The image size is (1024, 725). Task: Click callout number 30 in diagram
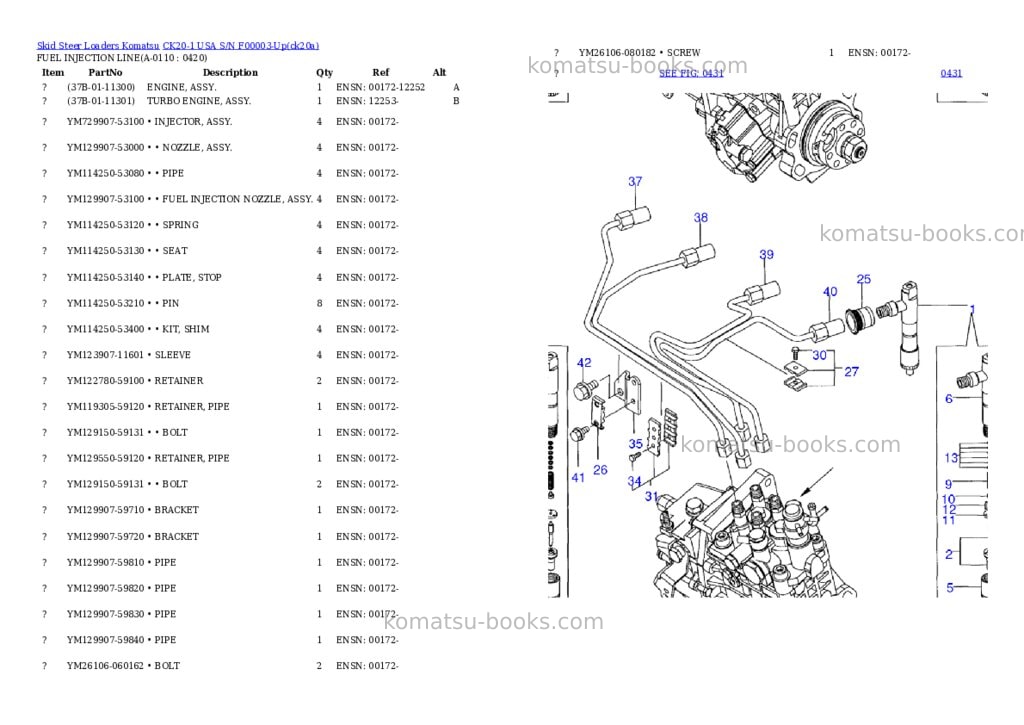coord(820,355)
